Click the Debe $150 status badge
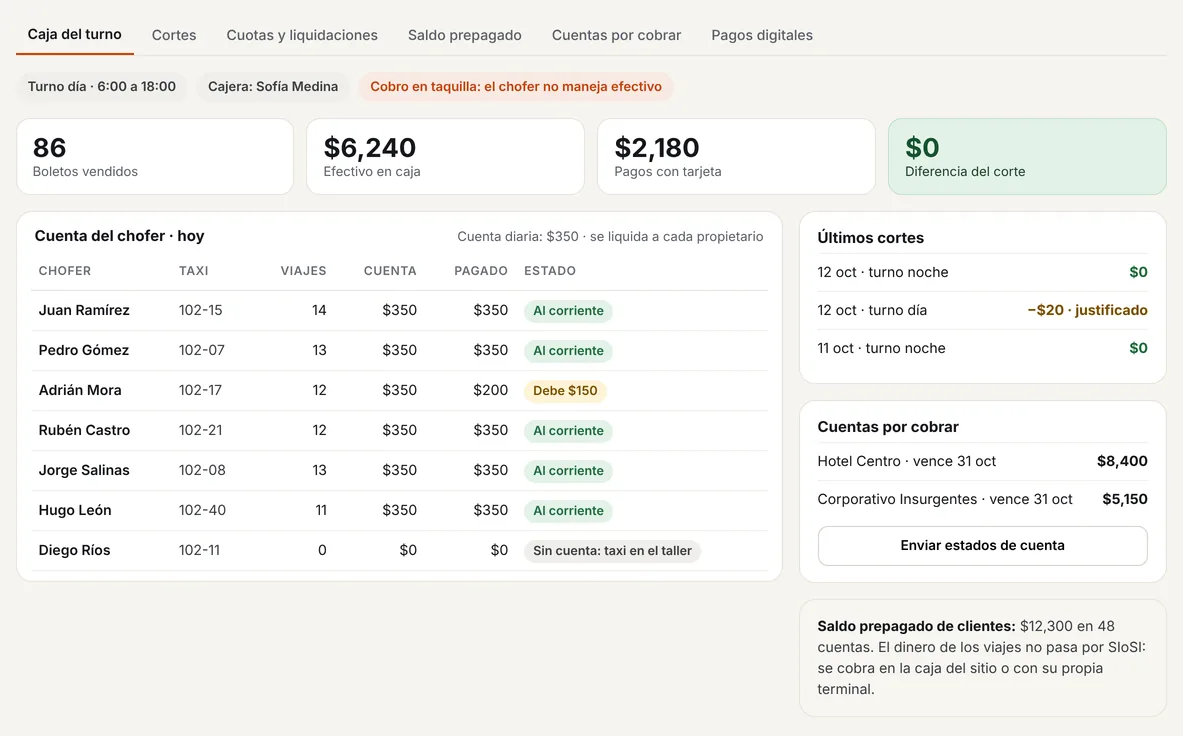The height and width of the screenshot is (736, 1183). click(x=565, y=391)
